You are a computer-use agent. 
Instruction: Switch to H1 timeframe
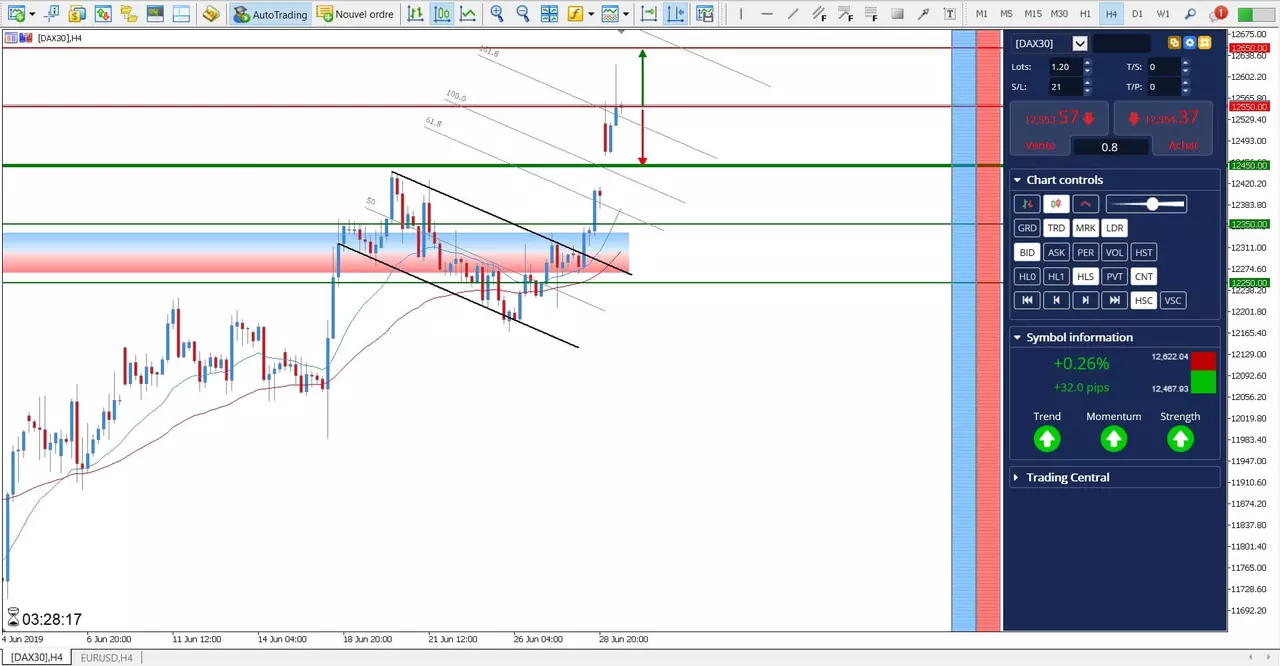pos(1086,14)
